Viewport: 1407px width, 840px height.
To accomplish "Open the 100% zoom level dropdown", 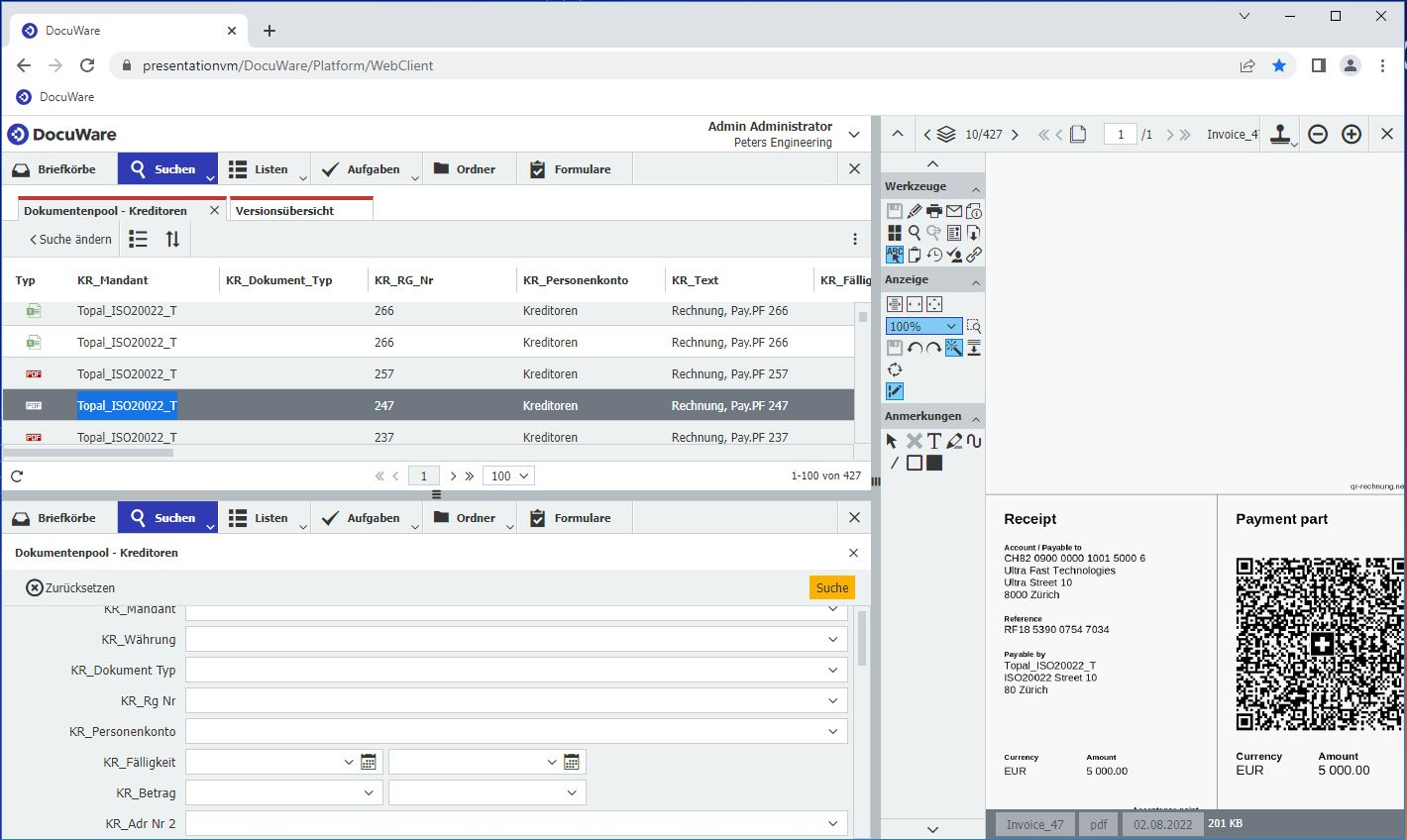I will coord(923,326).
